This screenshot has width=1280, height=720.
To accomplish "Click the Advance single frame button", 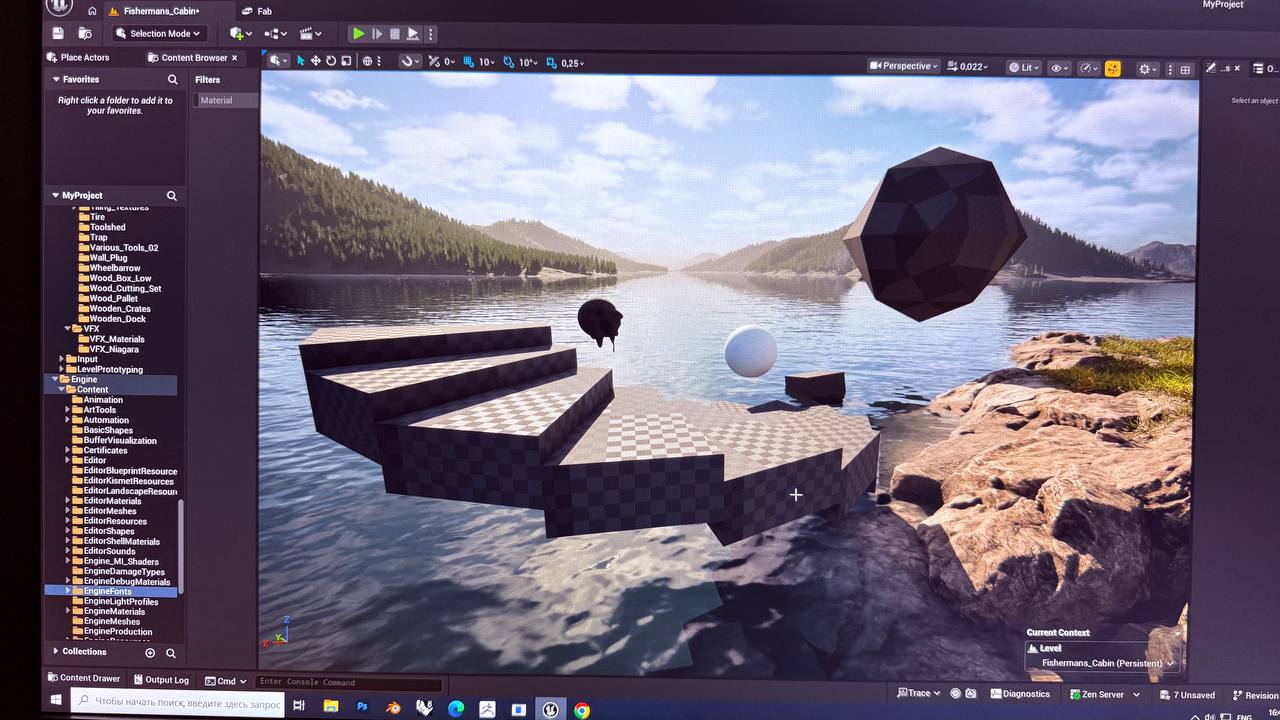I will 377,34.
